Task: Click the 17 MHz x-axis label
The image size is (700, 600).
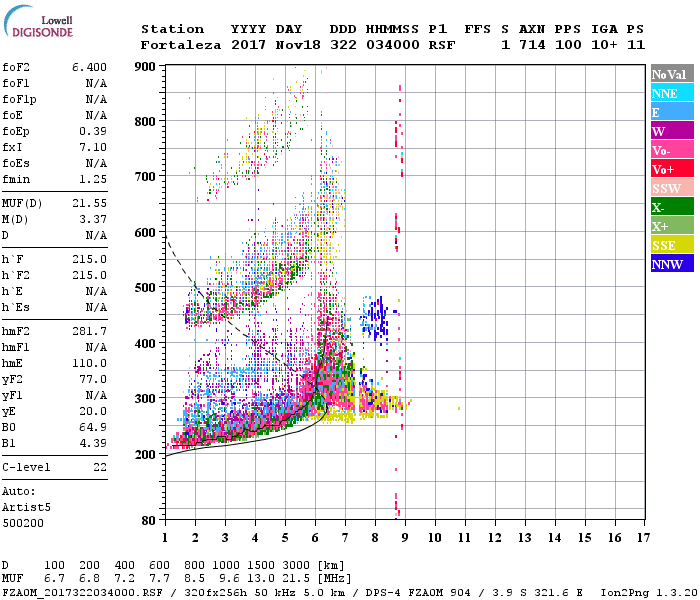Action: click(643, 538)
